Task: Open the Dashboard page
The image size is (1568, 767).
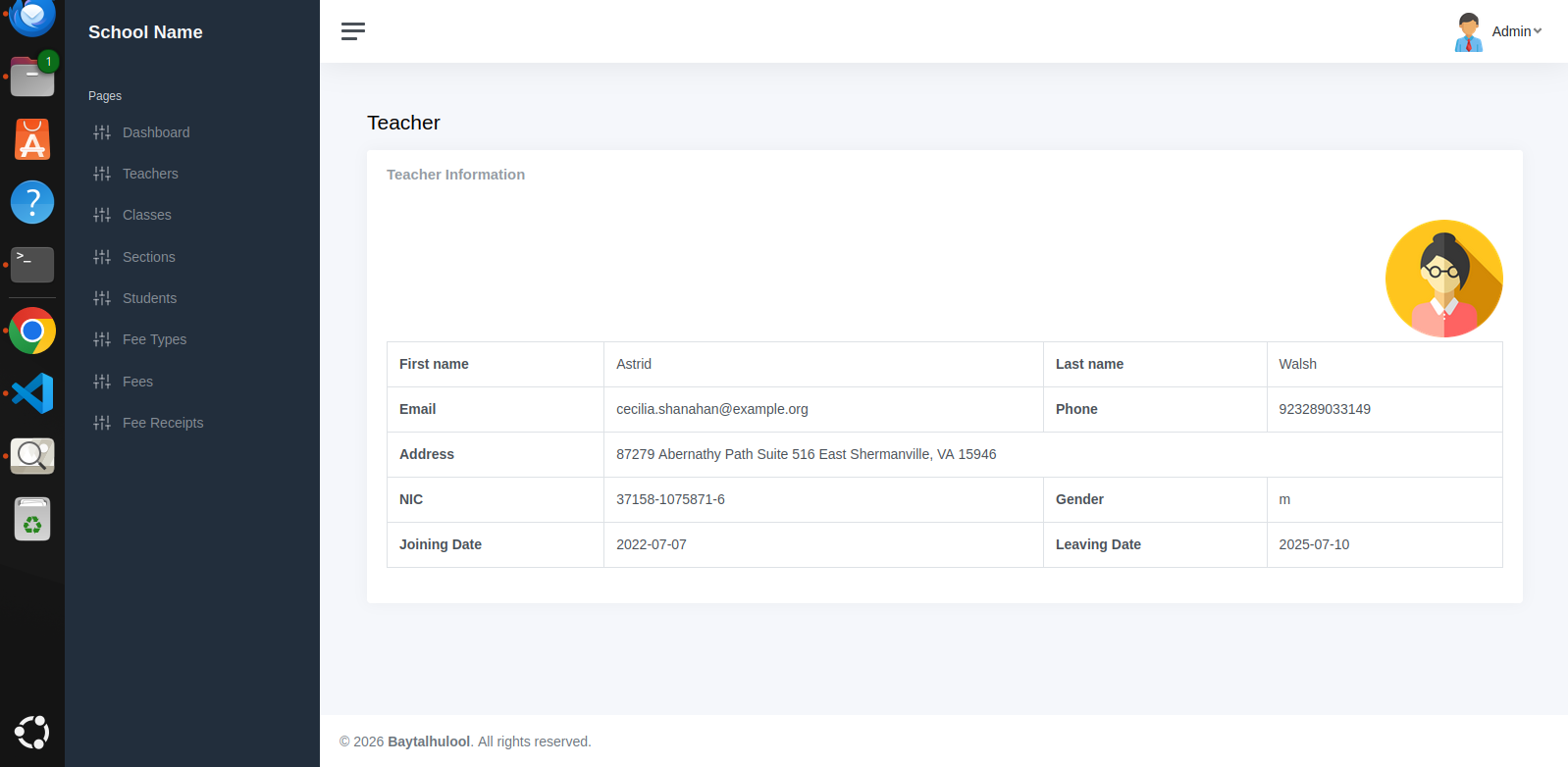Action: (x=156, y=132)
